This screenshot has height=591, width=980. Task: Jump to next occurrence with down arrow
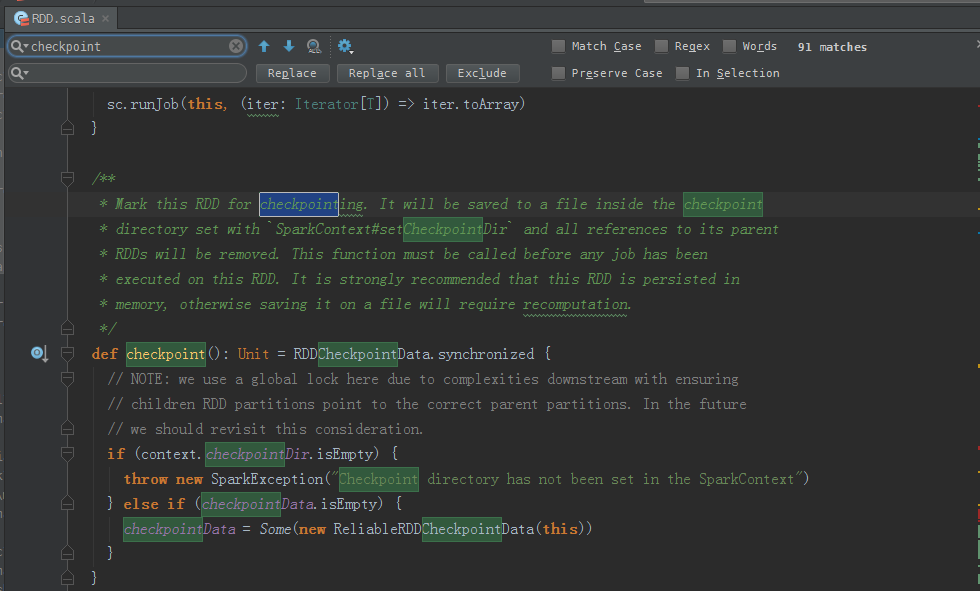289,46
